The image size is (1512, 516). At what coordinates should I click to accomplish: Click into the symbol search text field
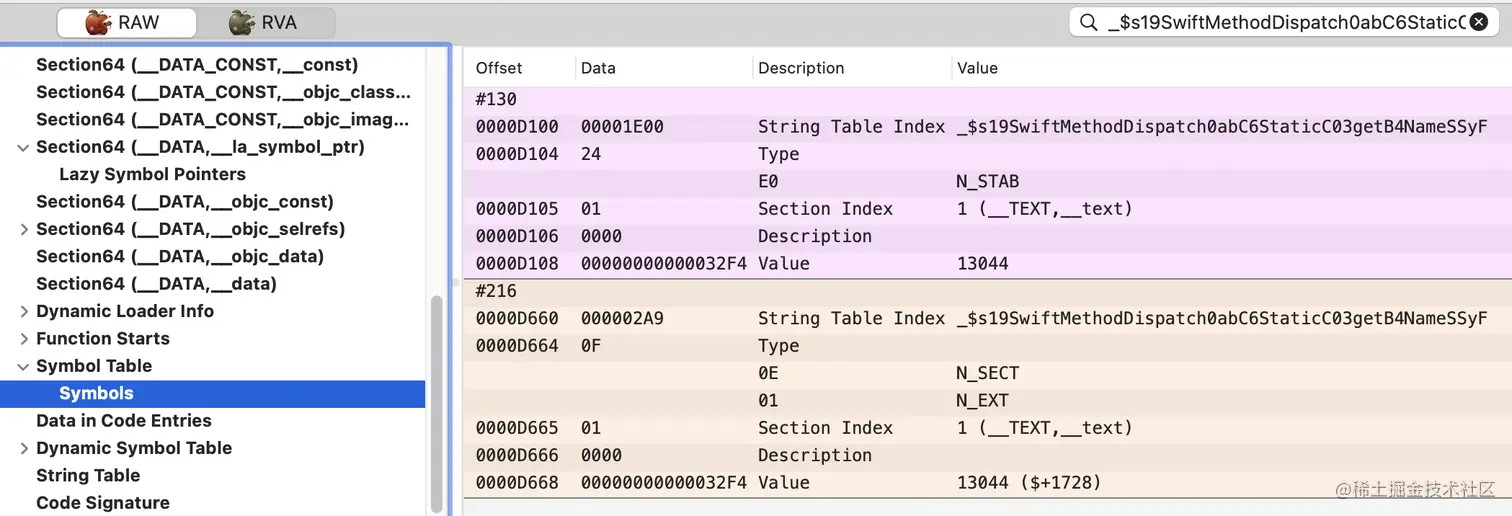[1286, 22]
